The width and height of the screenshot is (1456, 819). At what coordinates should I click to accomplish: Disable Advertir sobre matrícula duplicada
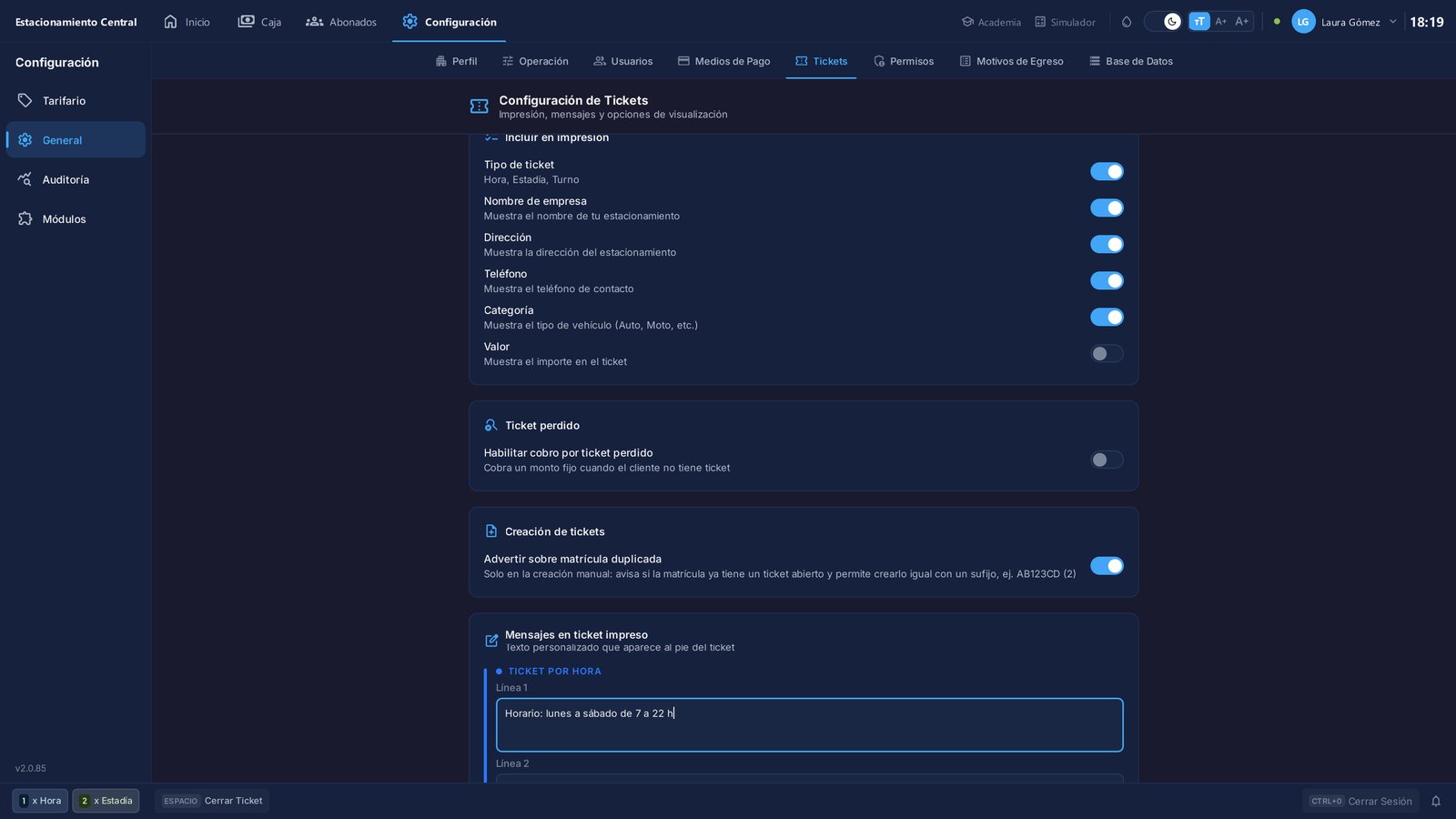pyautogui.click(x=1107, y=566)
